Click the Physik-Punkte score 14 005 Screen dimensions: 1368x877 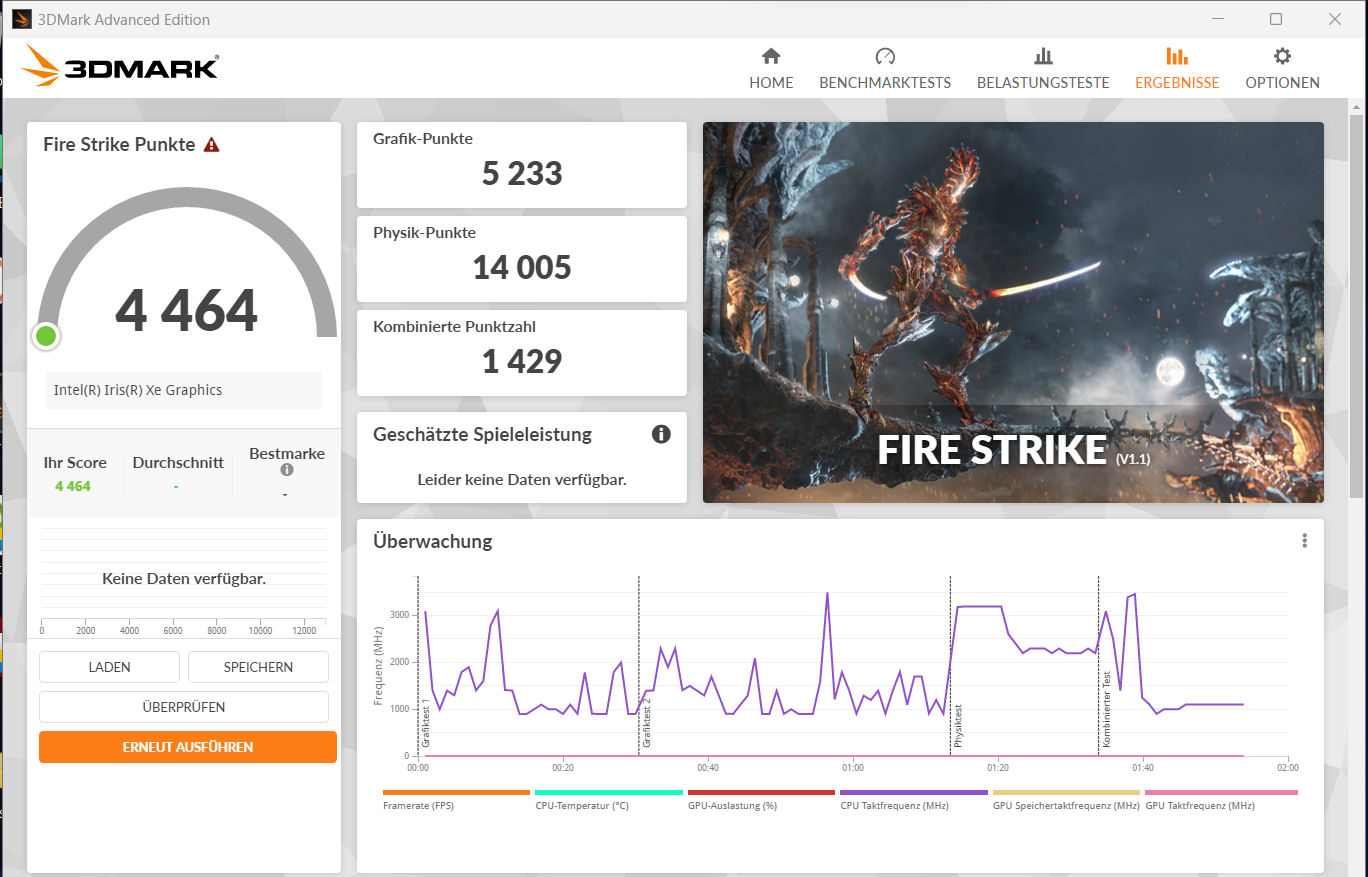coord(522,267)
